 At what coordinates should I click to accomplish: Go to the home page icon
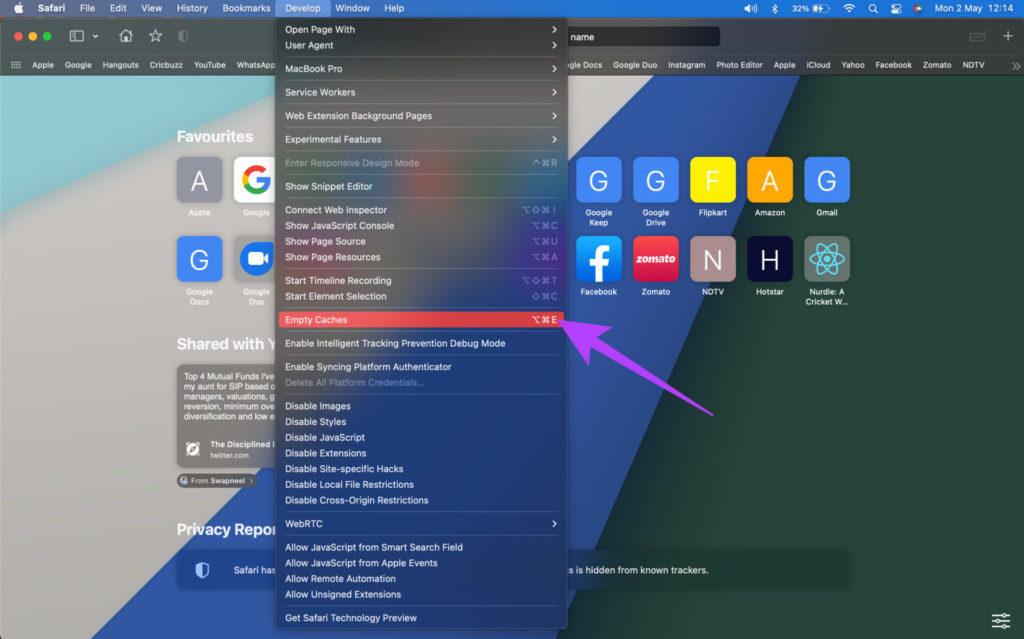(x=125, y=36)
